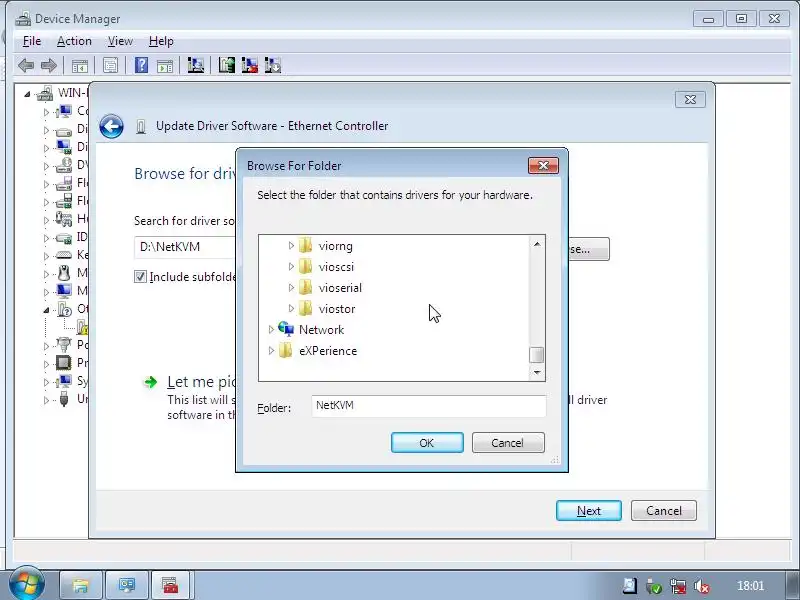Collapse the Other devices category in Device Manager
Viewport: 800px width, 600px height.
pos(46,310)
